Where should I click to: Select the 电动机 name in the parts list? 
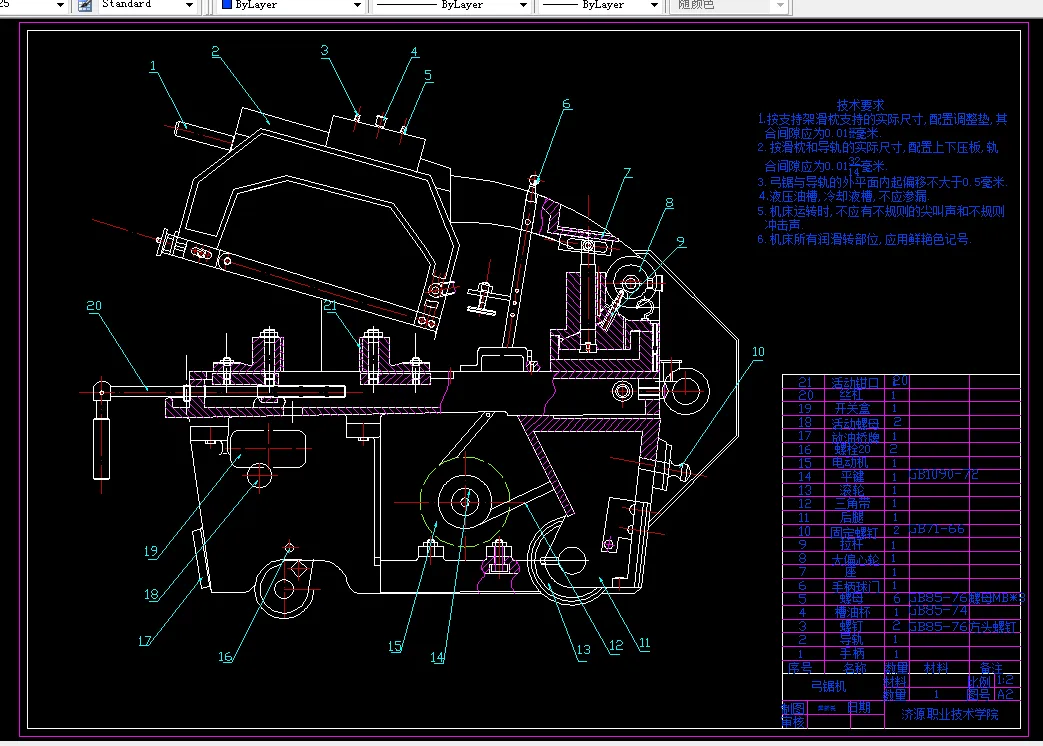(850, 463)
